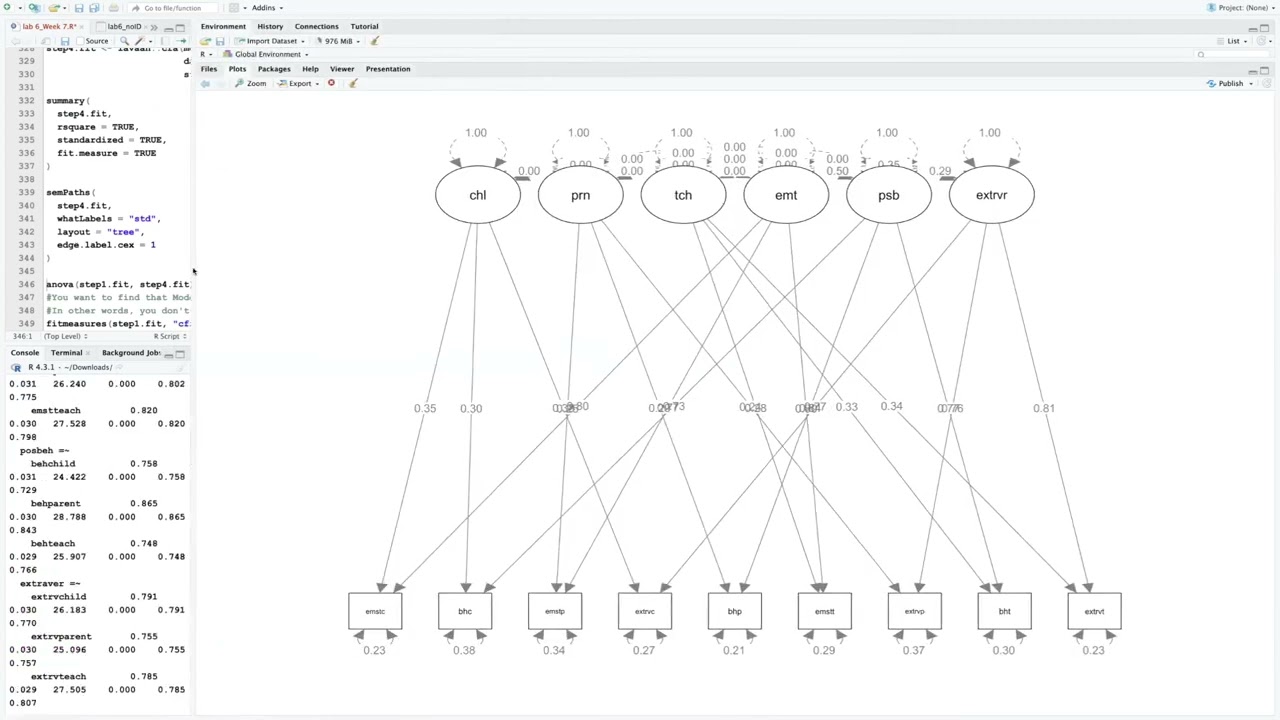Switch to the lab 6_Week 7.R tab
The image size is (1280, 720).
[x=48, y=26]
